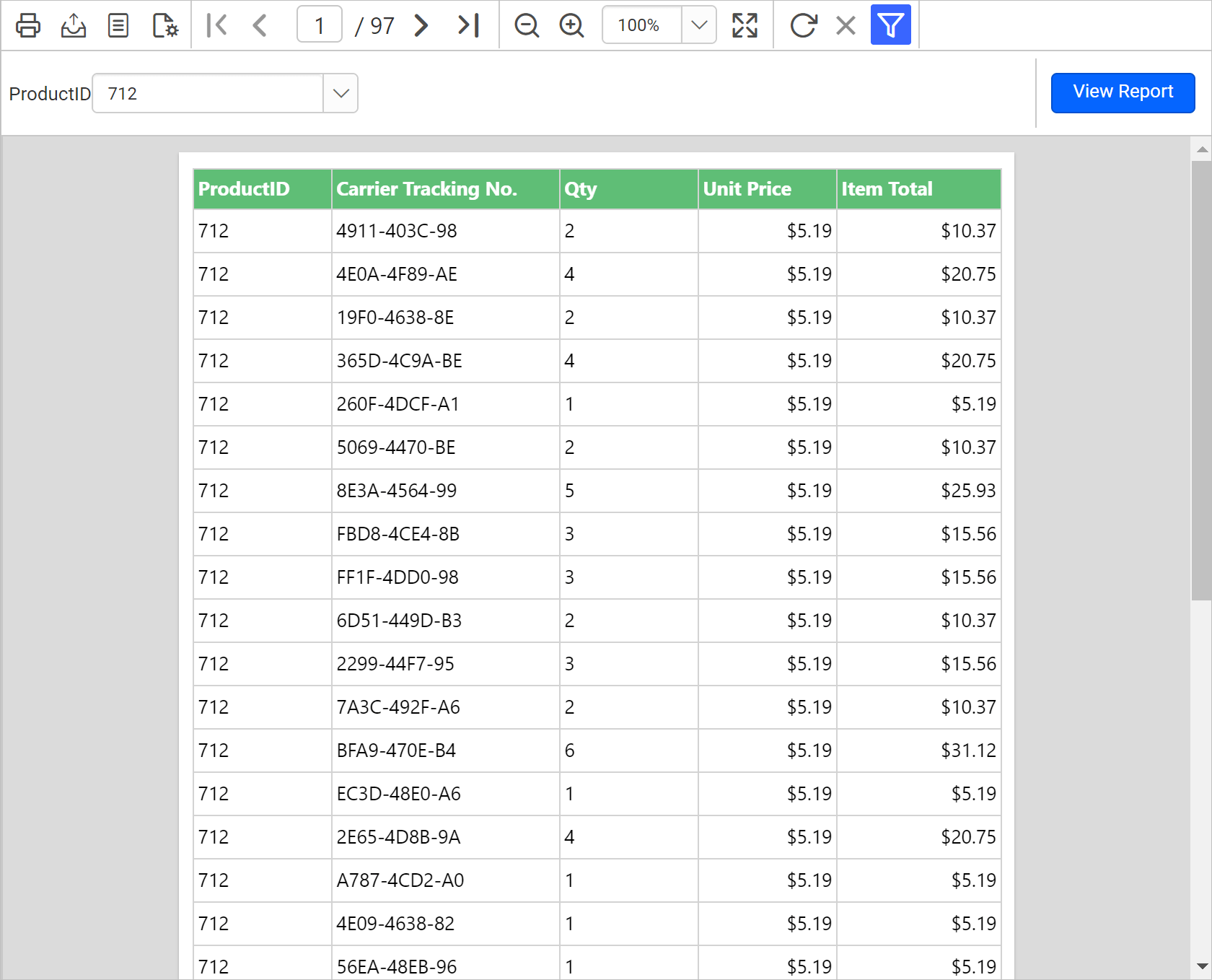Image resolution: width=1212 pixels, height=980 pixels.
Task: Activate the Fit to Page icon
Action: pyautogui.click(x=745, y=25)
